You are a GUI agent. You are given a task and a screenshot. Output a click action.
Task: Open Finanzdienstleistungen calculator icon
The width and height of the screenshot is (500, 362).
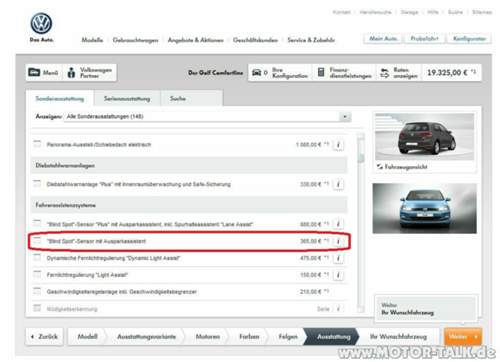(321, 72)
